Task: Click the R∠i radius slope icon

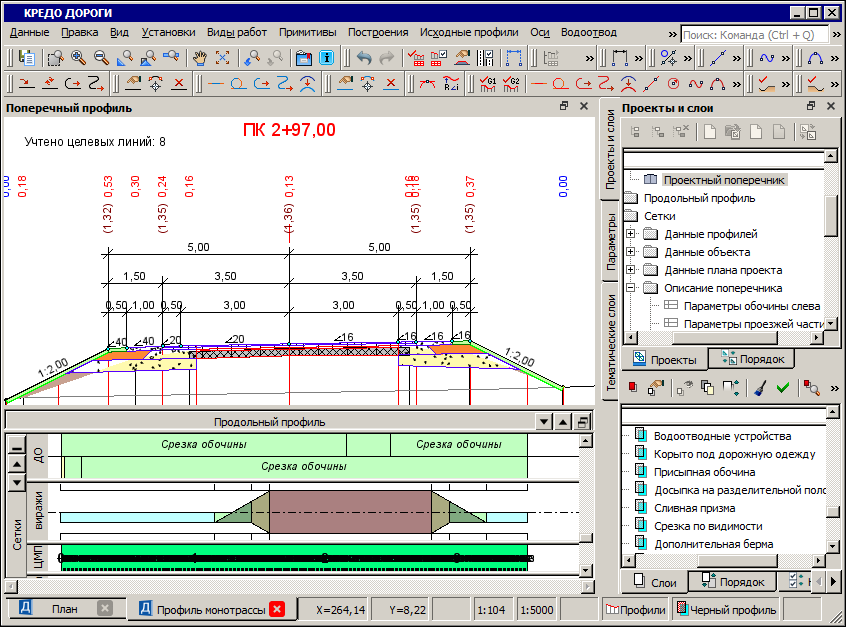Action: tap(451, 84)
